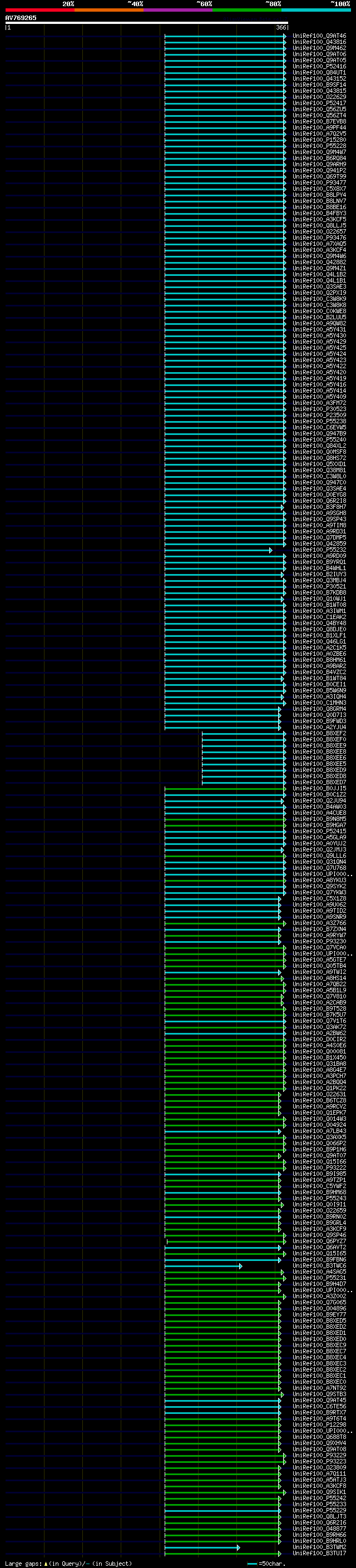The height and width of the screenshot is (1568, 356).
Task: Click the orange ~40% identity legend segment
Action: click(109, 10)
